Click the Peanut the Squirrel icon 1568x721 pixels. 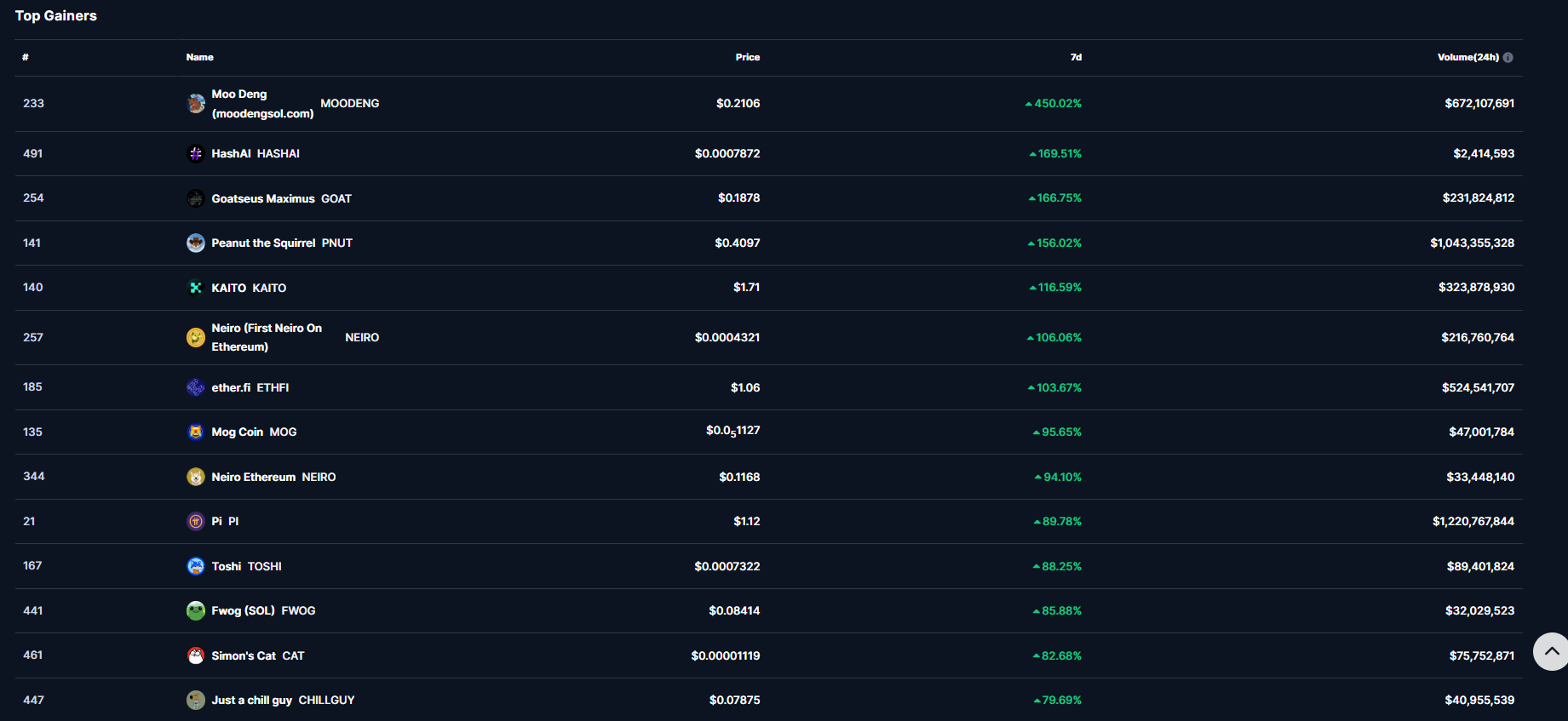coord(196,243)
